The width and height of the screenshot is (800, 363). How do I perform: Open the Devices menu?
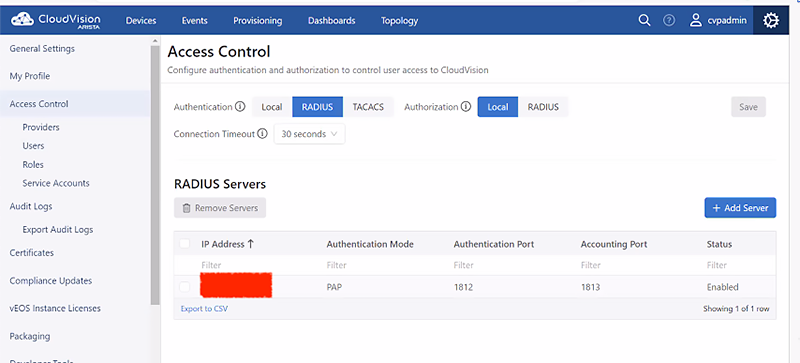[141, 20]
